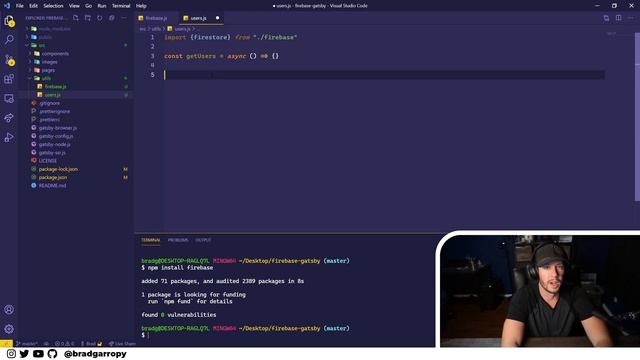Select the TERMINAL panel tab
The width and height of the screenshot is (640, 360).
151,240
